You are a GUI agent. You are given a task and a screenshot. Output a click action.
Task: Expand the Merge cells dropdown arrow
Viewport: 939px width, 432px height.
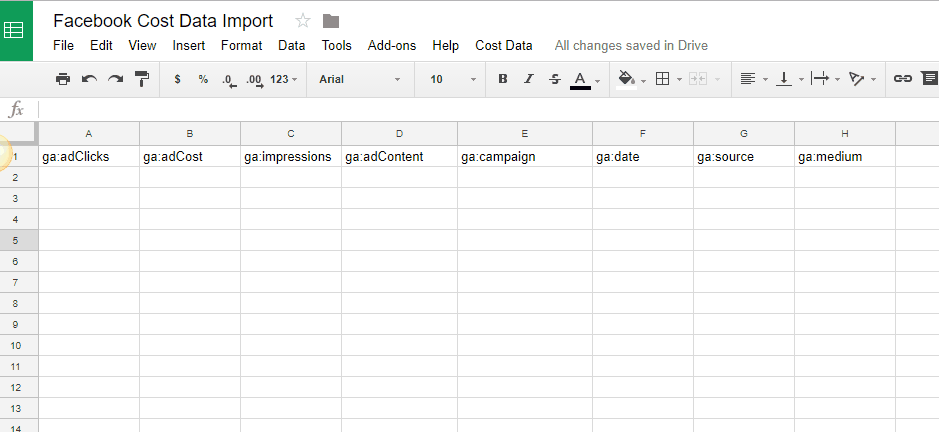(717, 80)
